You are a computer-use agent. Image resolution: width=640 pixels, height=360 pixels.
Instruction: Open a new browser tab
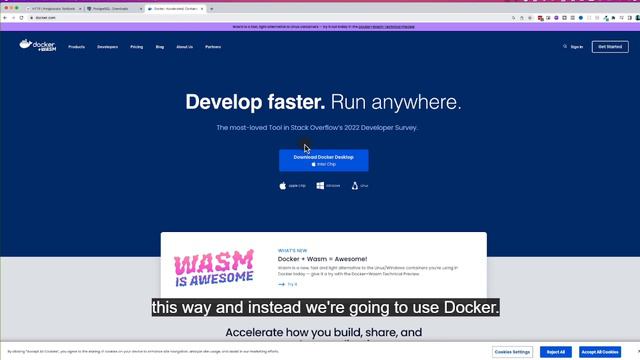click(211, 9)
